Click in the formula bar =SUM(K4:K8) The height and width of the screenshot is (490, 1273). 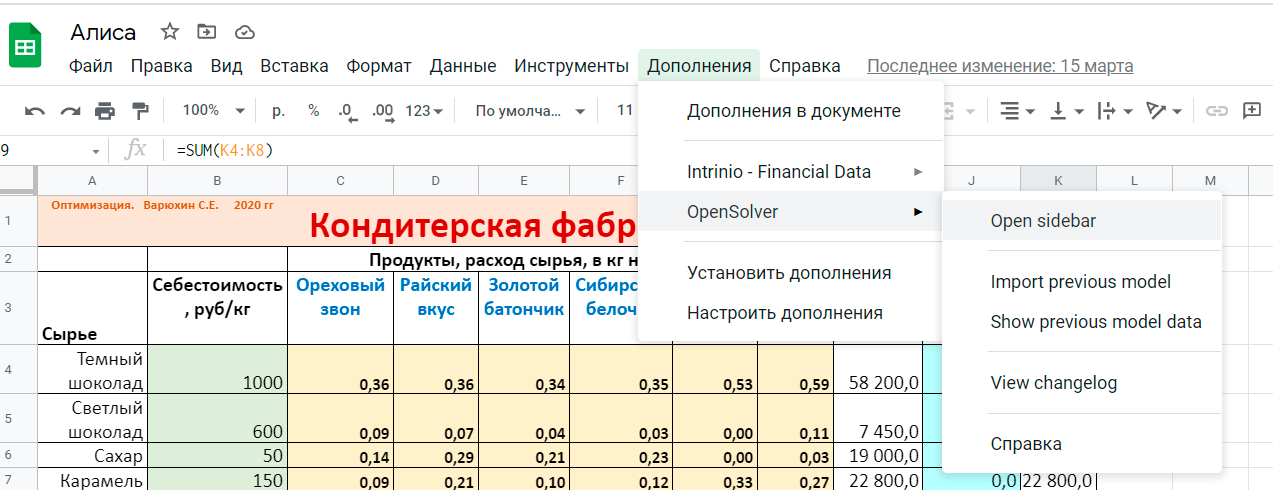tap(224, 150)
